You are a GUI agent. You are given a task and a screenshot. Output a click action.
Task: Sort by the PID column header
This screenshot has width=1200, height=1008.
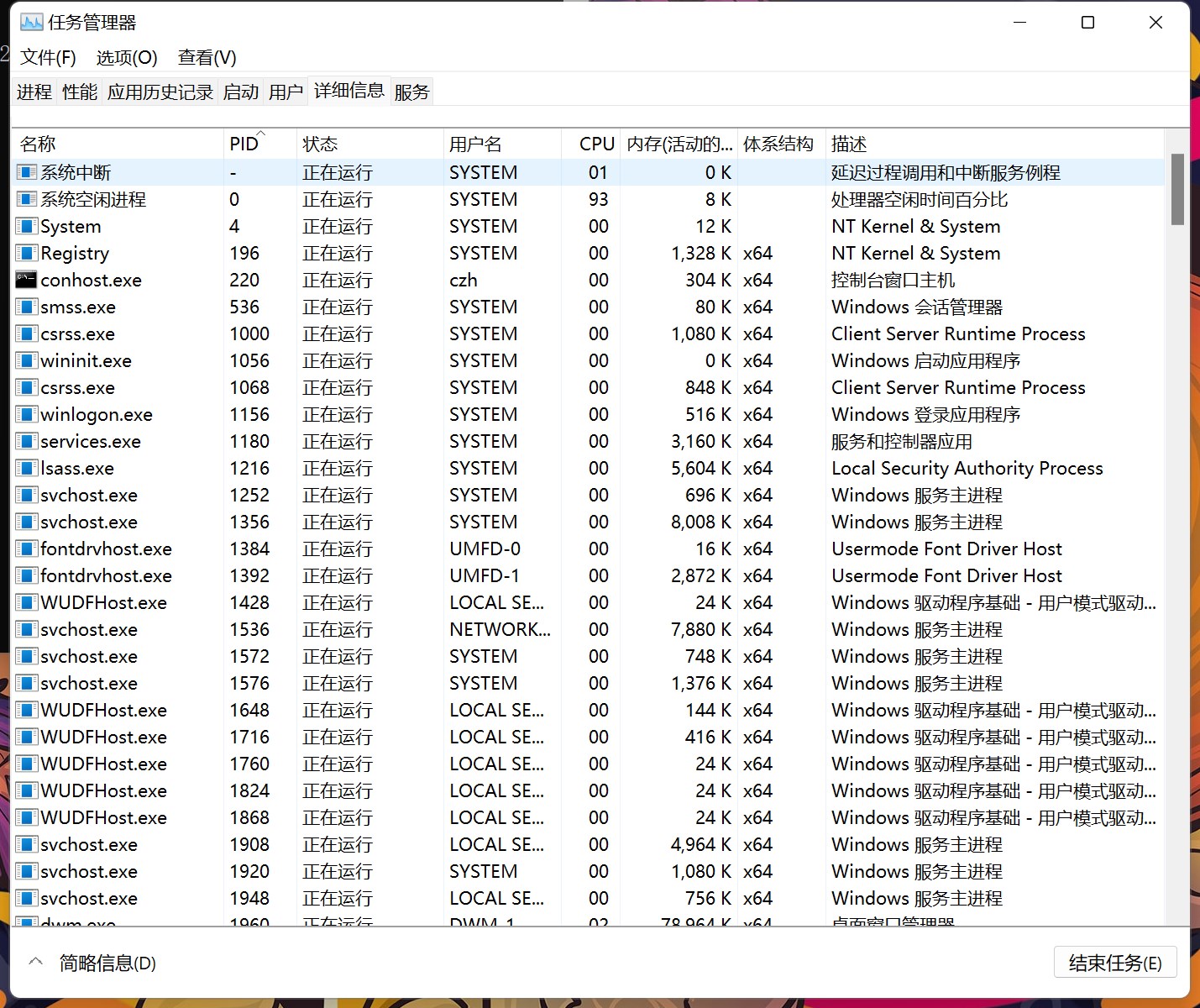(x=259, y=144)
